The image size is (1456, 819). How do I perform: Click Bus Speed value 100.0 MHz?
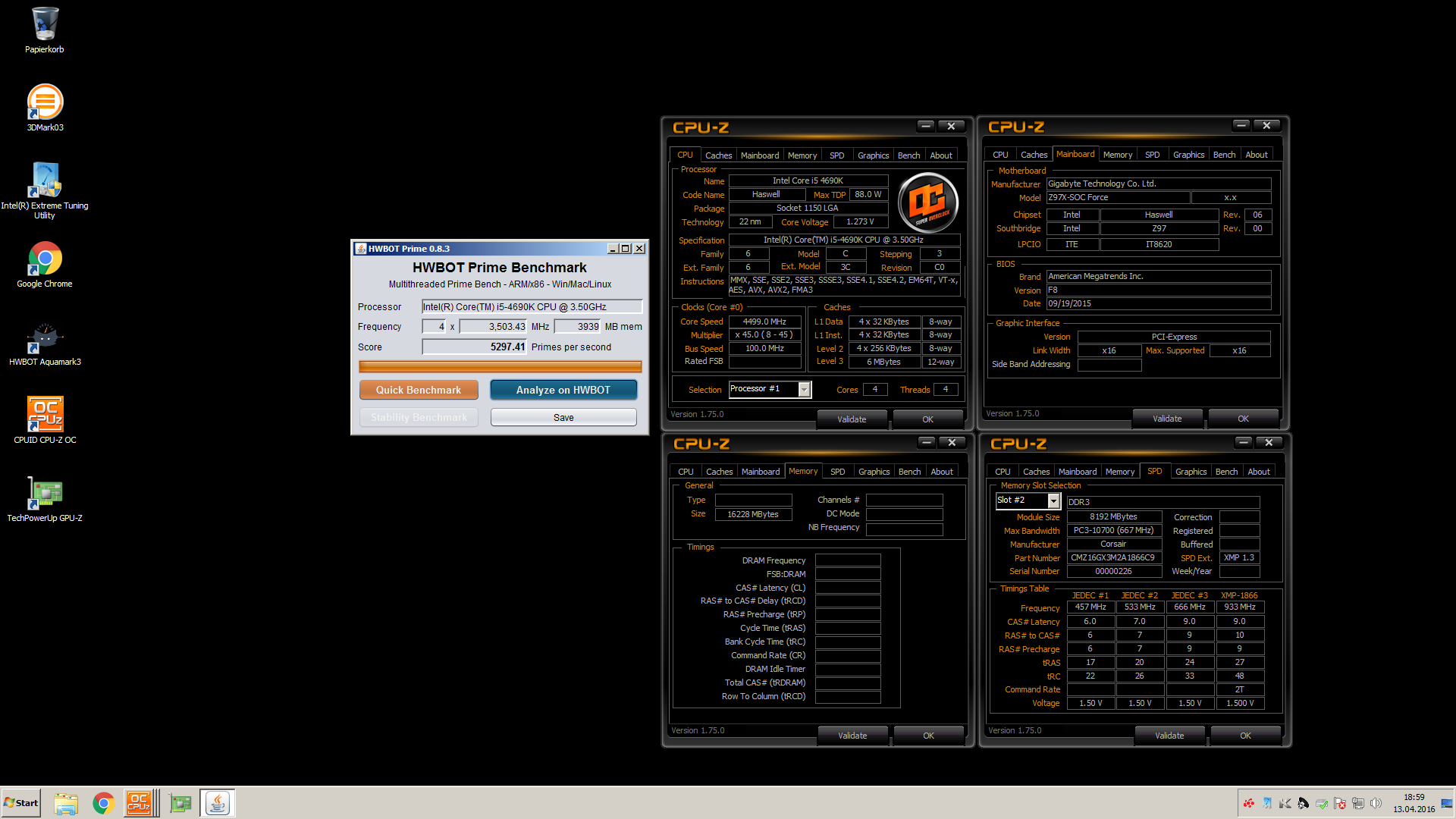point(764,348)
